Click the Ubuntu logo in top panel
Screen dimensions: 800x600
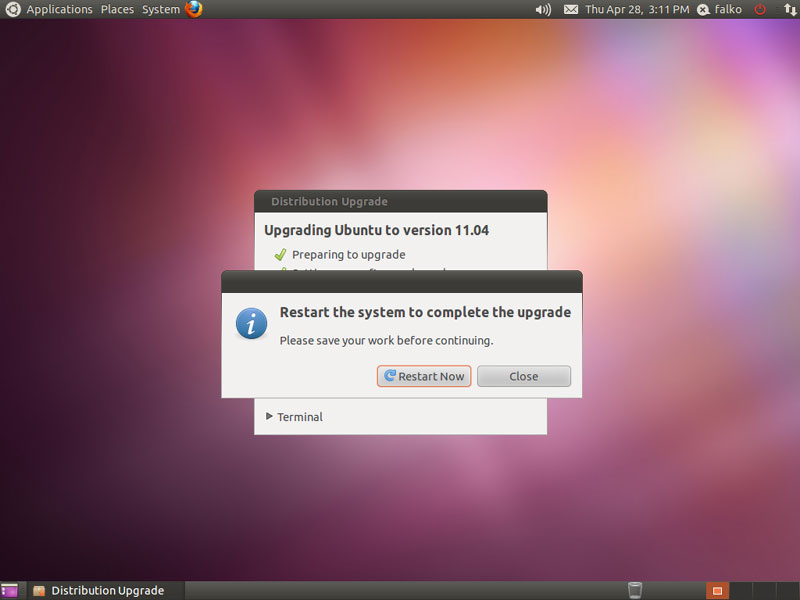click(12, 9)
